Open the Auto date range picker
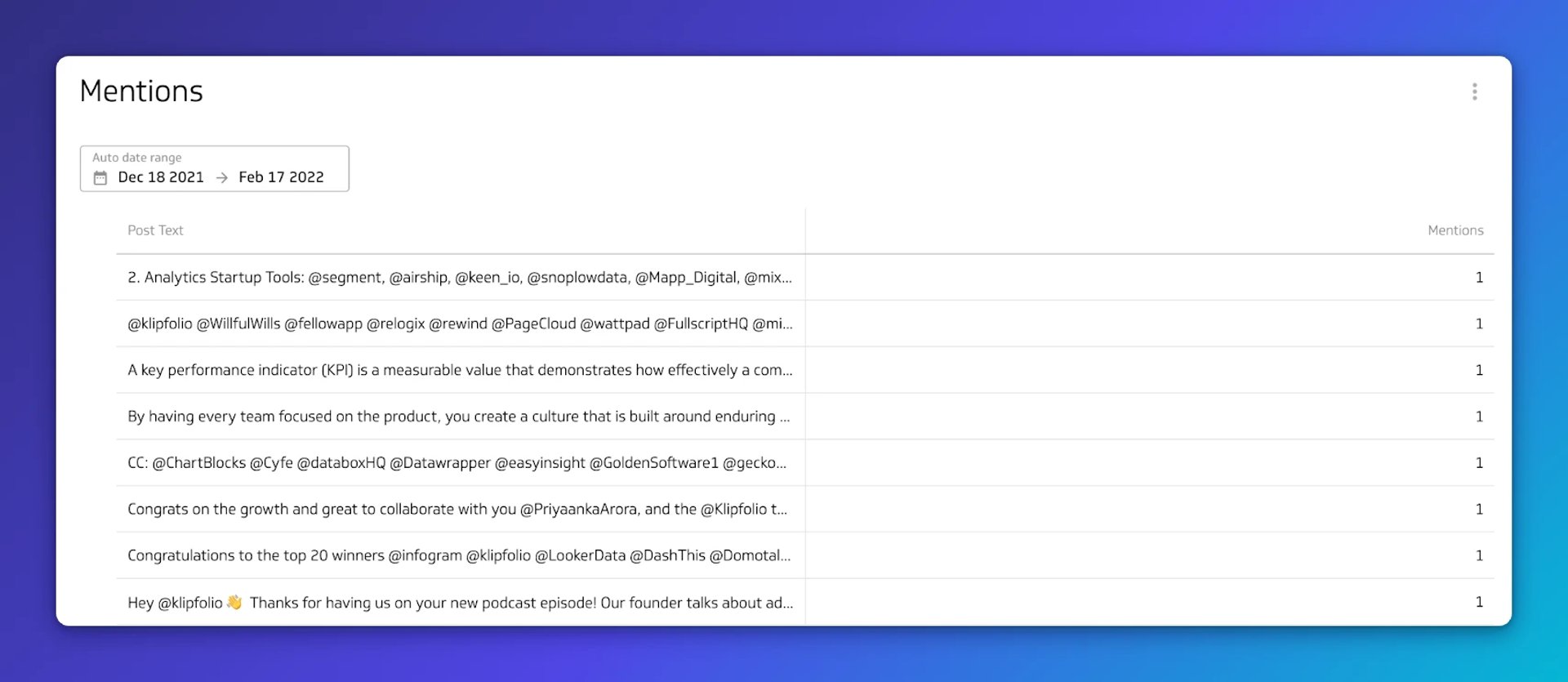1568x682 pixels. click(x=214, y=168)
